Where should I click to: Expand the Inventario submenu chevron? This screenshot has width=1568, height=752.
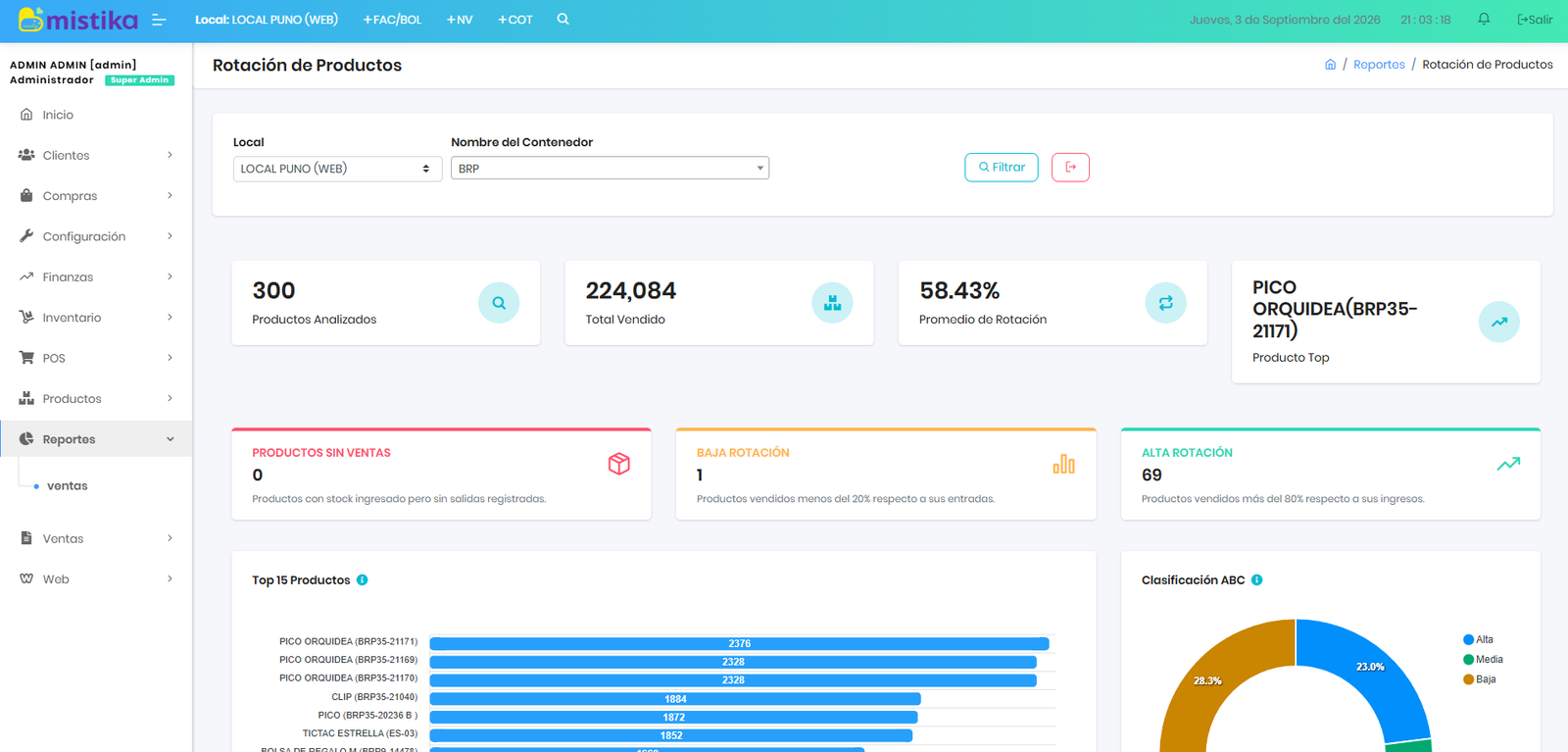pos(171,318)
